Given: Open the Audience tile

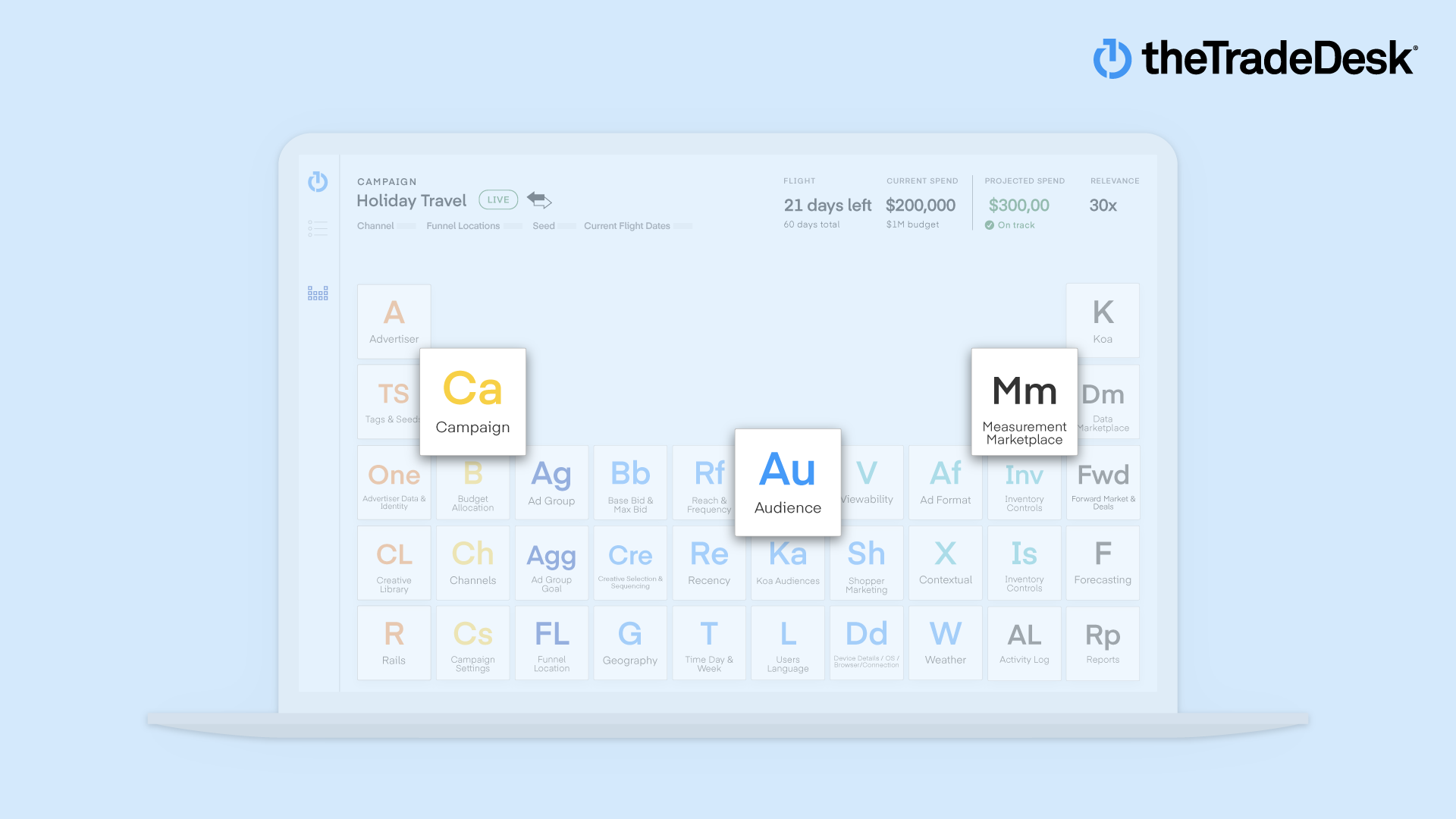Looking at the screenshot, I should (787, 482).
